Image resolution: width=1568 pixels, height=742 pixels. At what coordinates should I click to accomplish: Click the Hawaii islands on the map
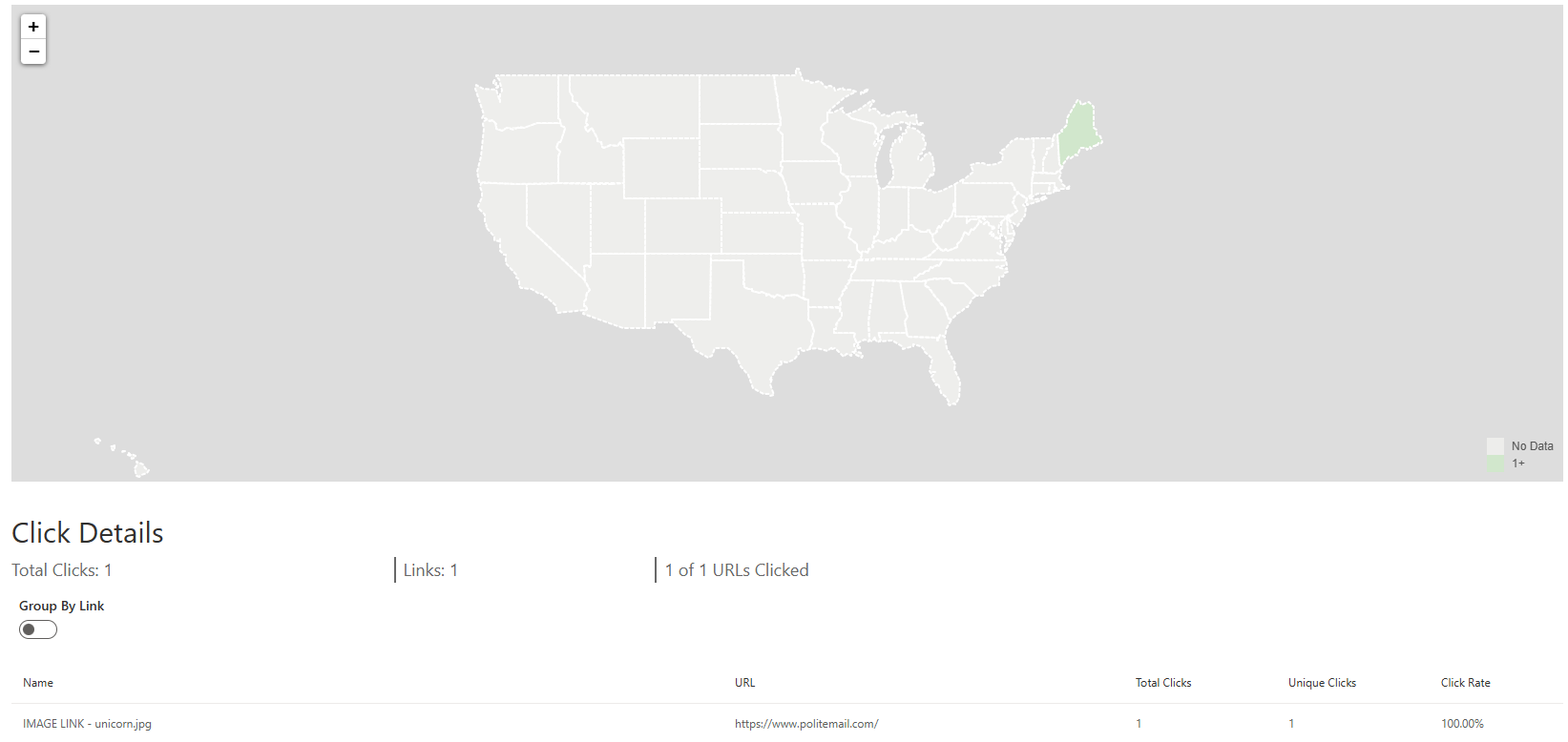139,467
